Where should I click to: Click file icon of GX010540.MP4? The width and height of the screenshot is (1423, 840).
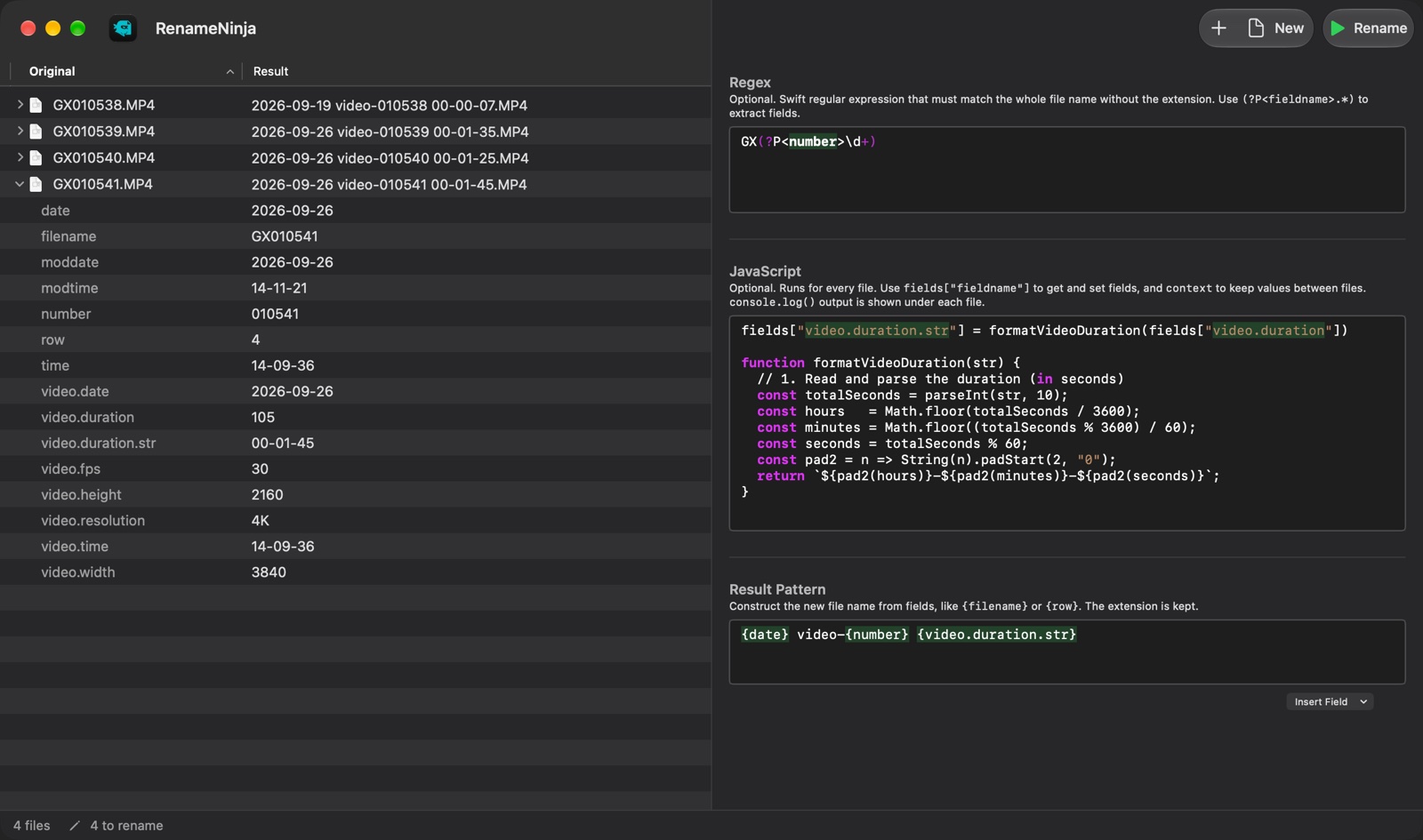click(x=36, y=157)
